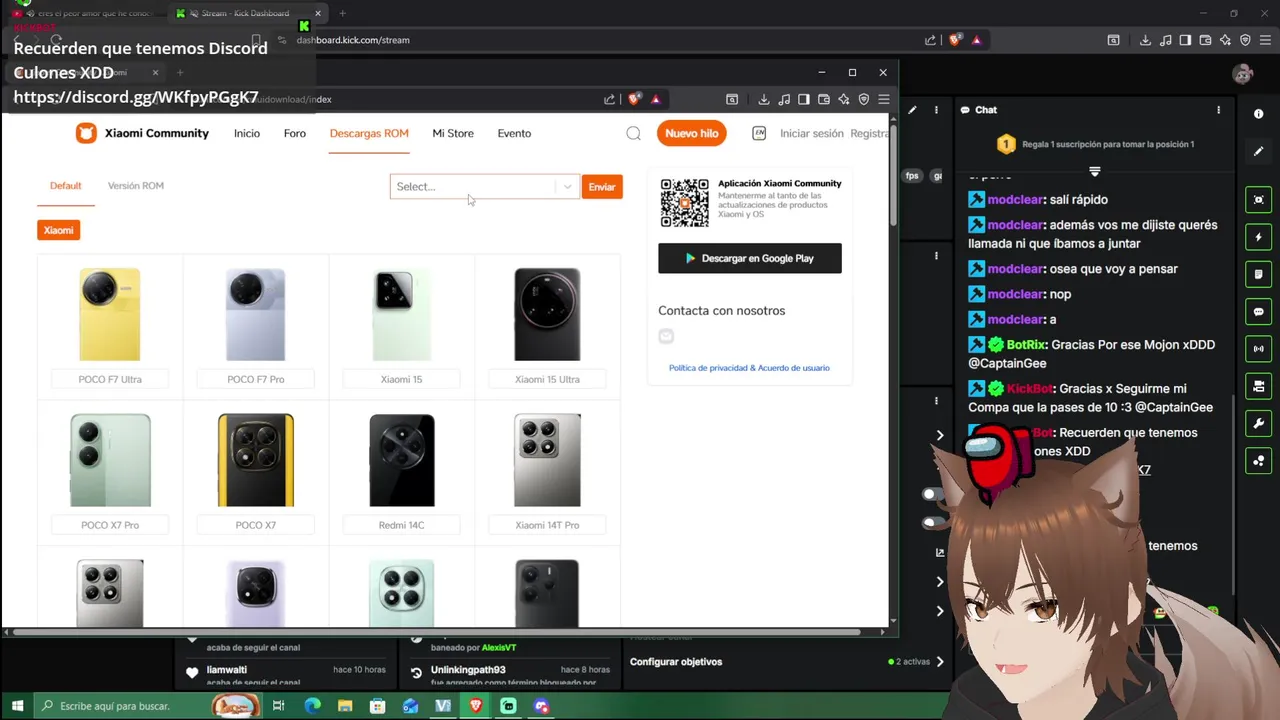Click the contact icon under Contacta con nosotros
Image resolution: width=1280 pixels, height=720 pixels.
pyautogui.click(x=666, y=336)
